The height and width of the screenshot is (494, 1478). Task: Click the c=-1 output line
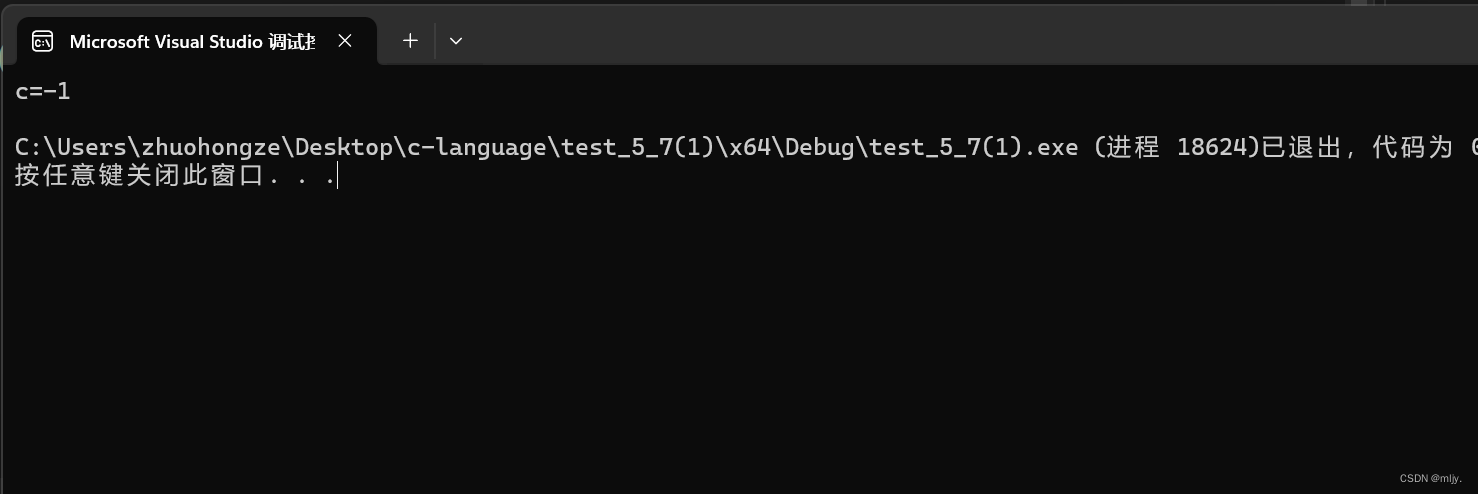[x=43, y=92]
